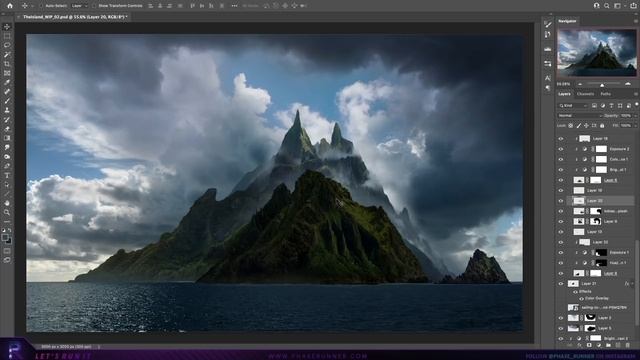Screen dimensions: 640x360
Task: Hide the Exposure 2 adjustment layer
Action: click(x=561, y=149)
